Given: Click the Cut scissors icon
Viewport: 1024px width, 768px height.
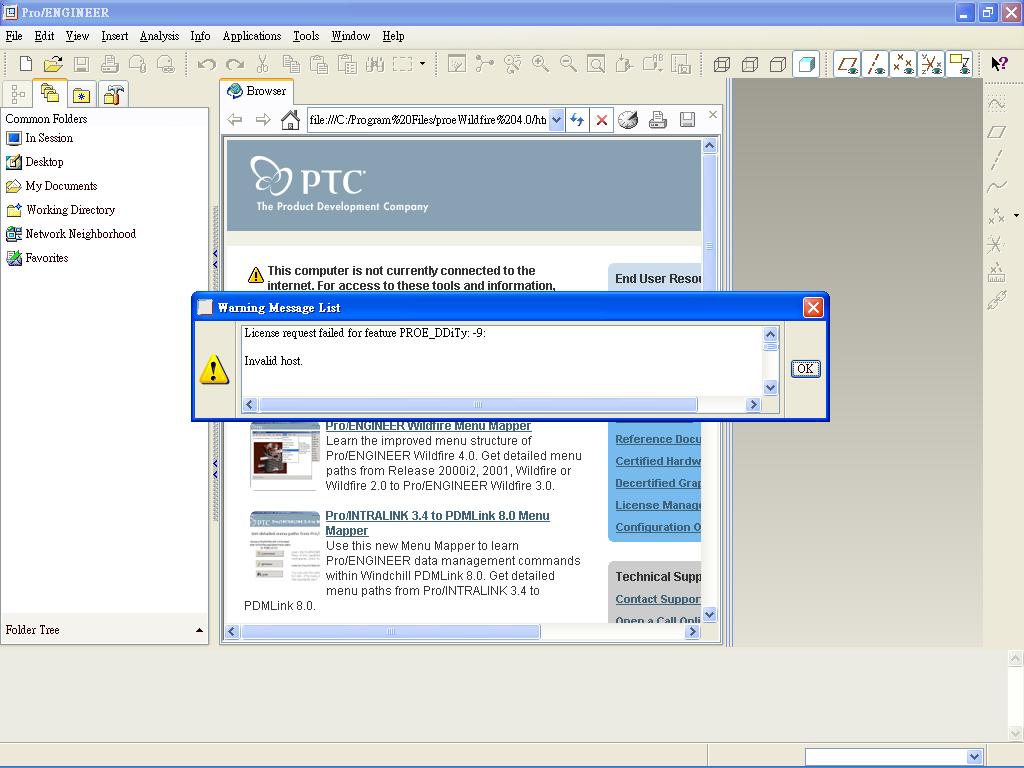Looking at the screenshot, I should [x=263, y=63].
